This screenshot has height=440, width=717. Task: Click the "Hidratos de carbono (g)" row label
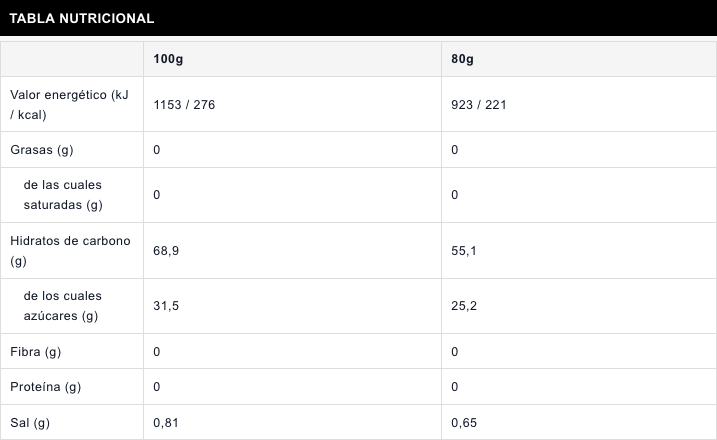pos(70,250)
